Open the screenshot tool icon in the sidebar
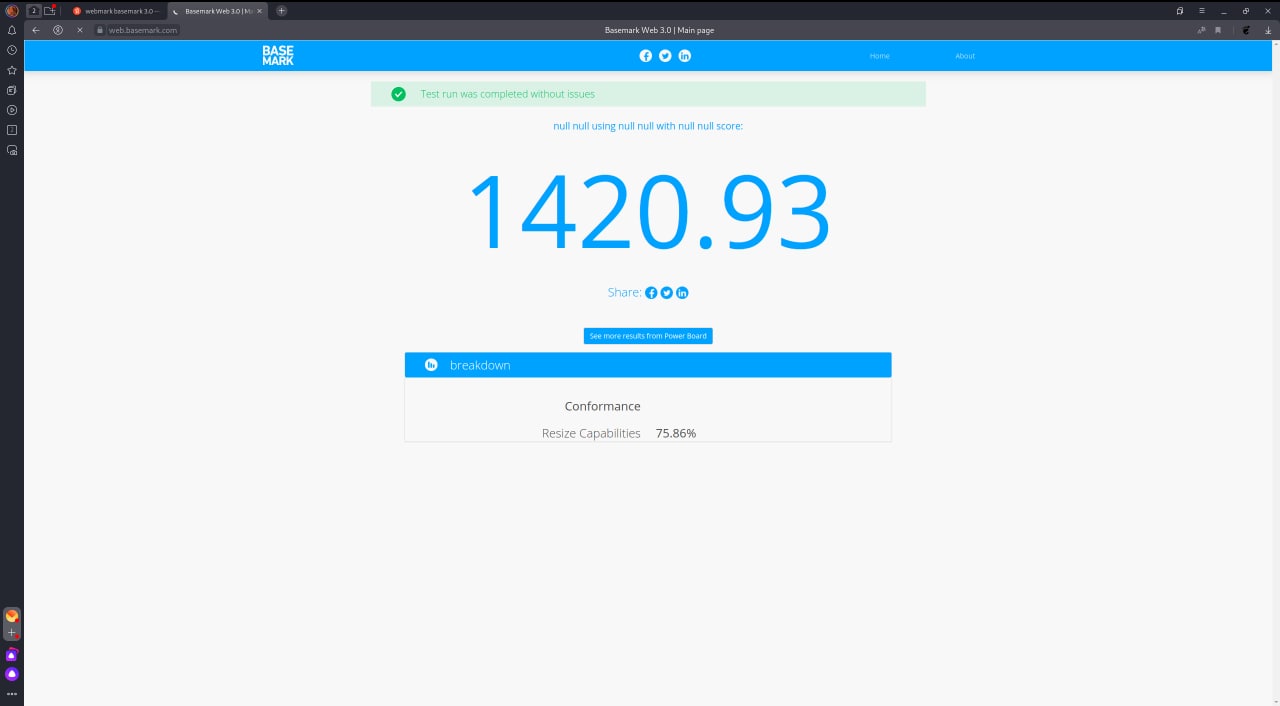Screen dimensions: 1280x706 click(x=12, y=150)
